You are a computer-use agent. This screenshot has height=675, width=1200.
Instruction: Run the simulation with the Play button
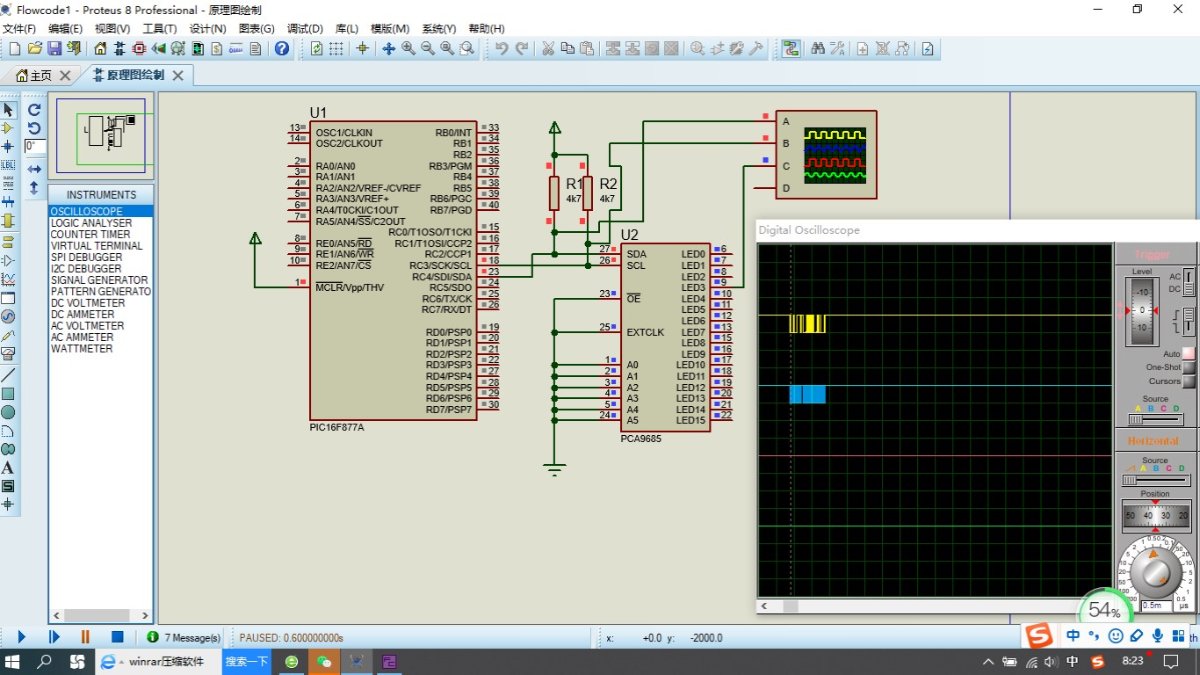tap(21, 636)
